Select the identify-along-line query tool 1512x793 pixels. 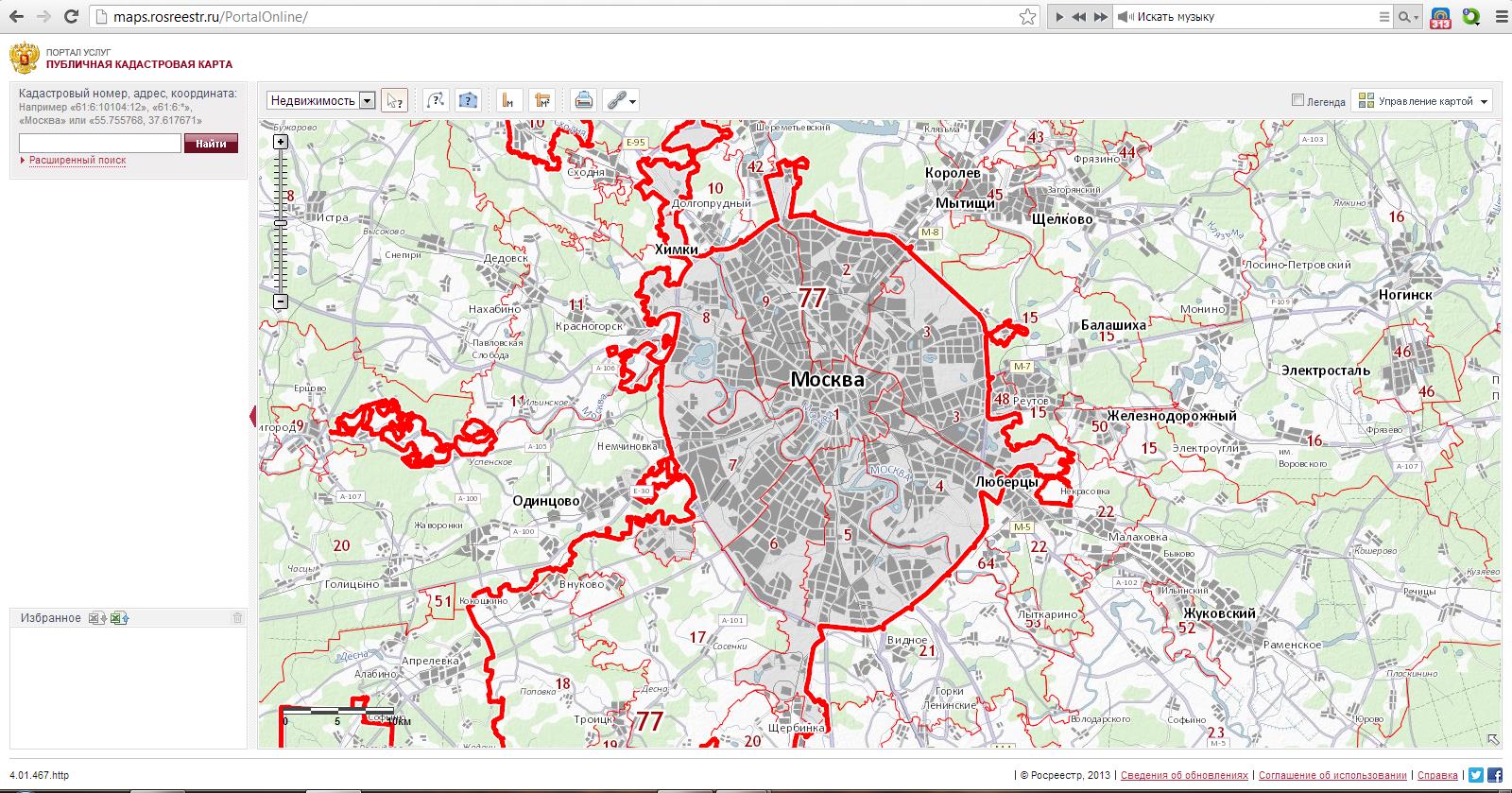coord(436,100)
